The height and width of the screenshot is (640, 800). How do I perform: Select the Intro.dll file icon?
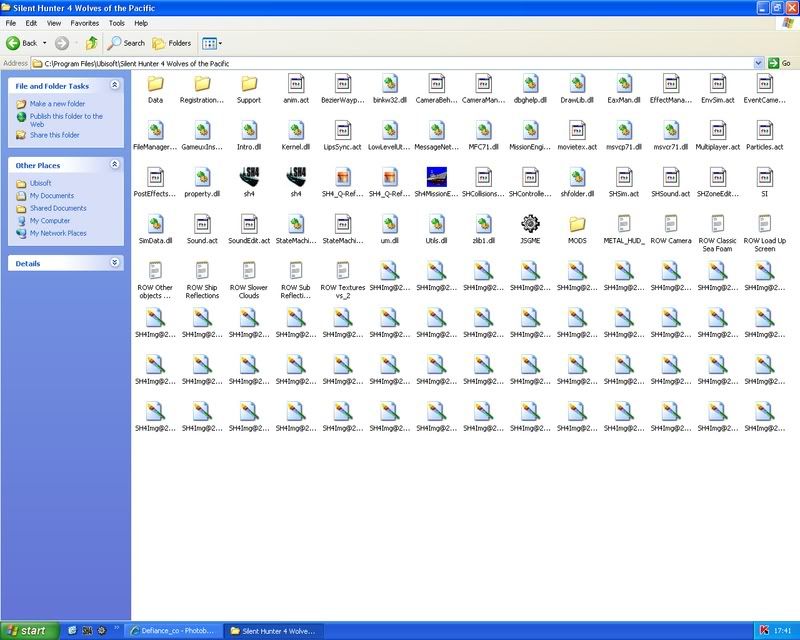click(249, 131)
